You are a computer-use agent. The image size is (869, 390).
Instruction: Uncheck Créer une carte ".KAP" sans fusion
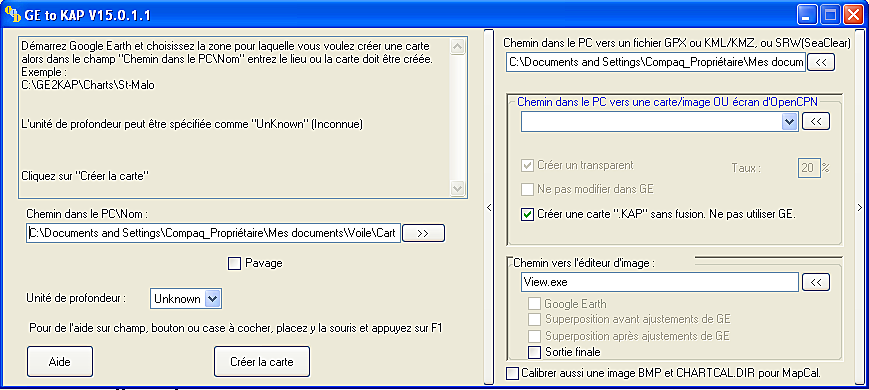point(528,214)
